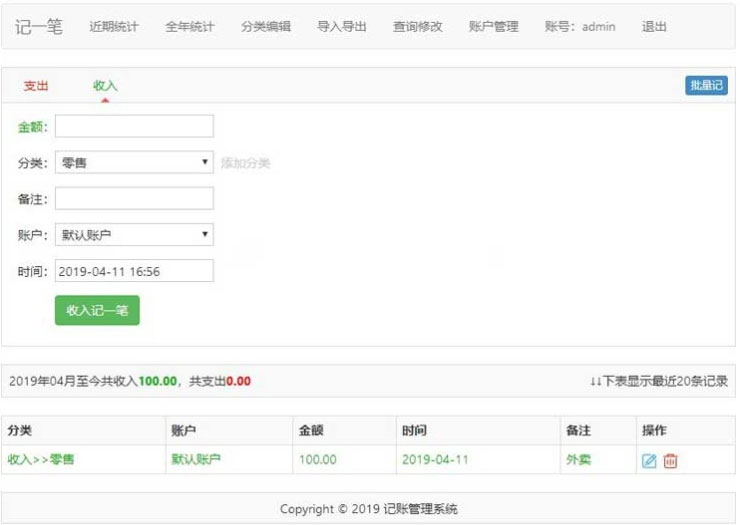The height and width of the screenshot is (525, 740).
Task: Click the 记一笔 brand logo
Action: (x=39, y=26)
